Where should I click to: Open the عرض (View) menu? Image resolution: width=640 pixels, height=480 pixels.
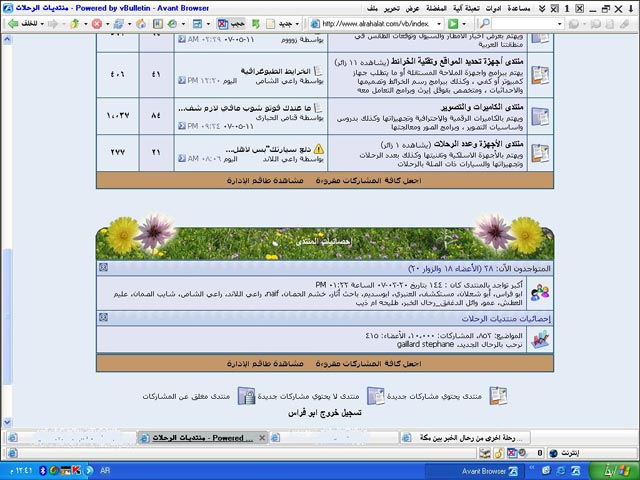pos(412,8)
